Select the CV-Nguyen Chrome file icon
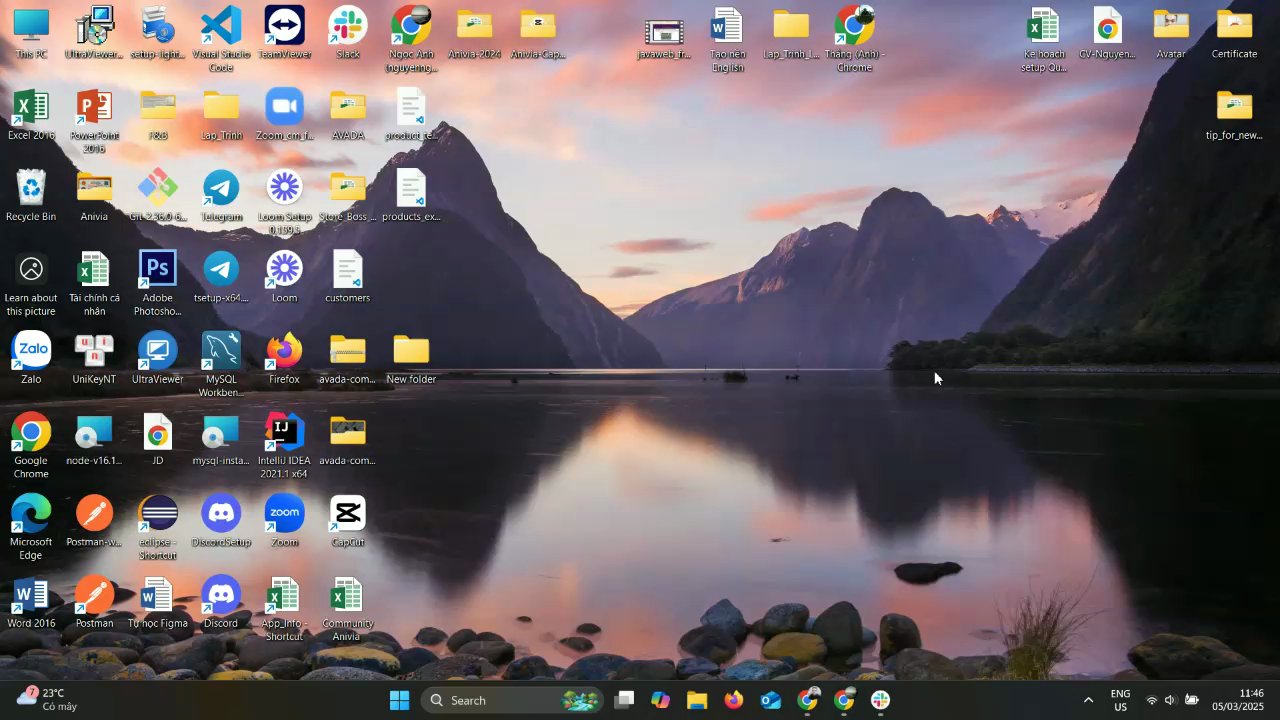This screenshot has height=720, width=1280. point(1107,33)
